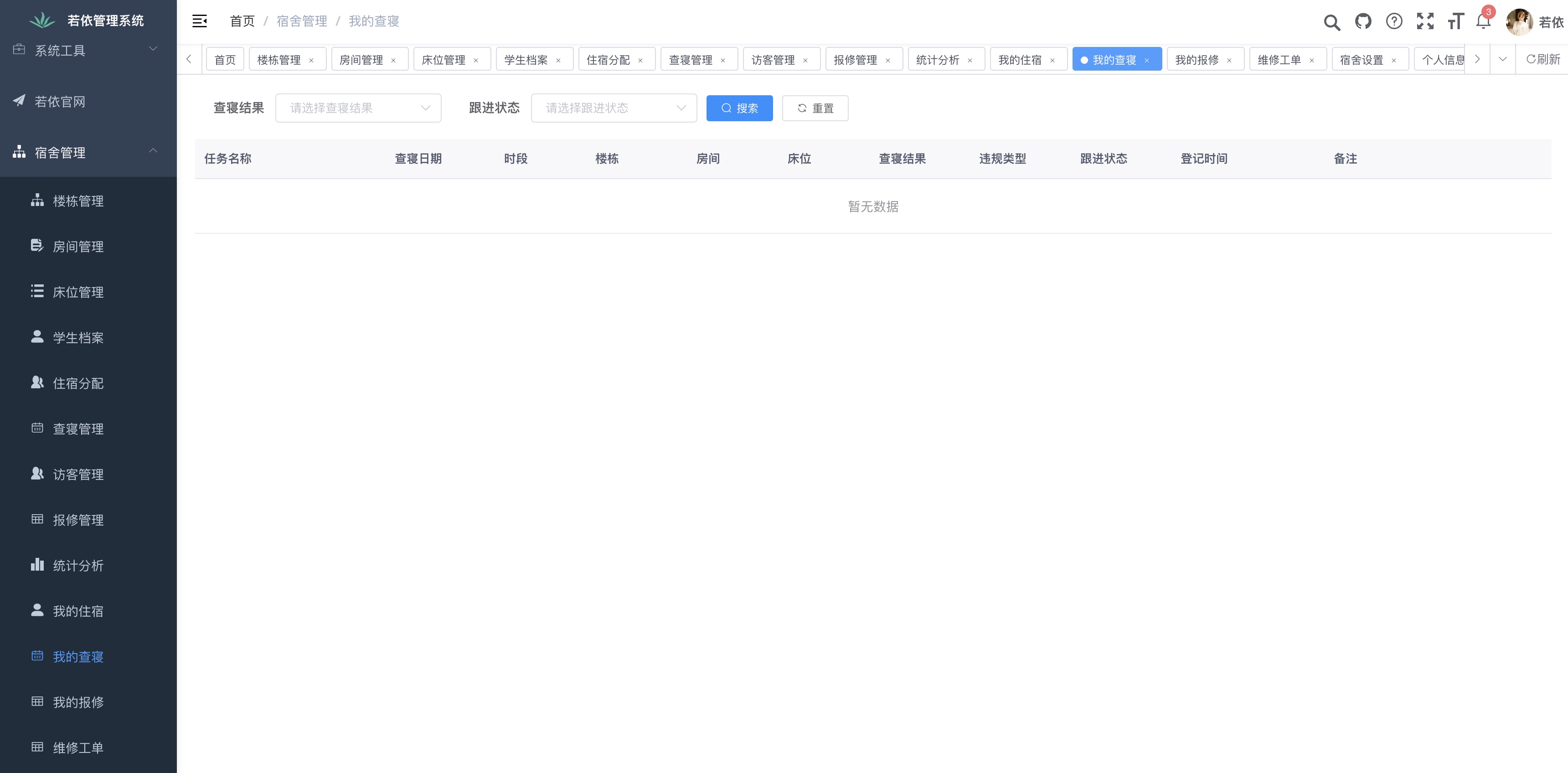Open the 若依官网 sidebar link
Screen dimensions: 1568x773
[x=88, y=101]
